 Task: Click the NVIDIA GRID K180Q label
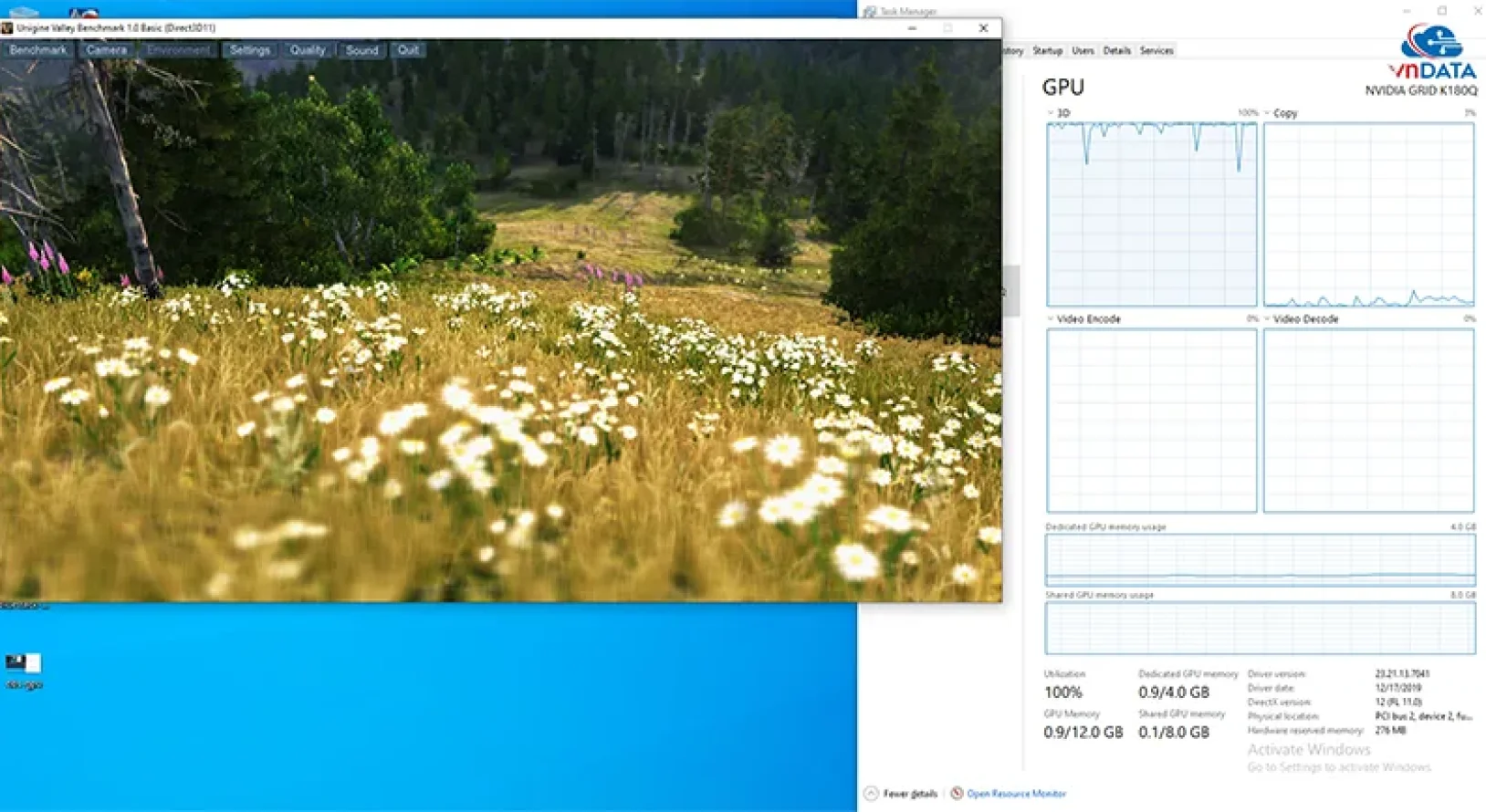pos(1420,90)
